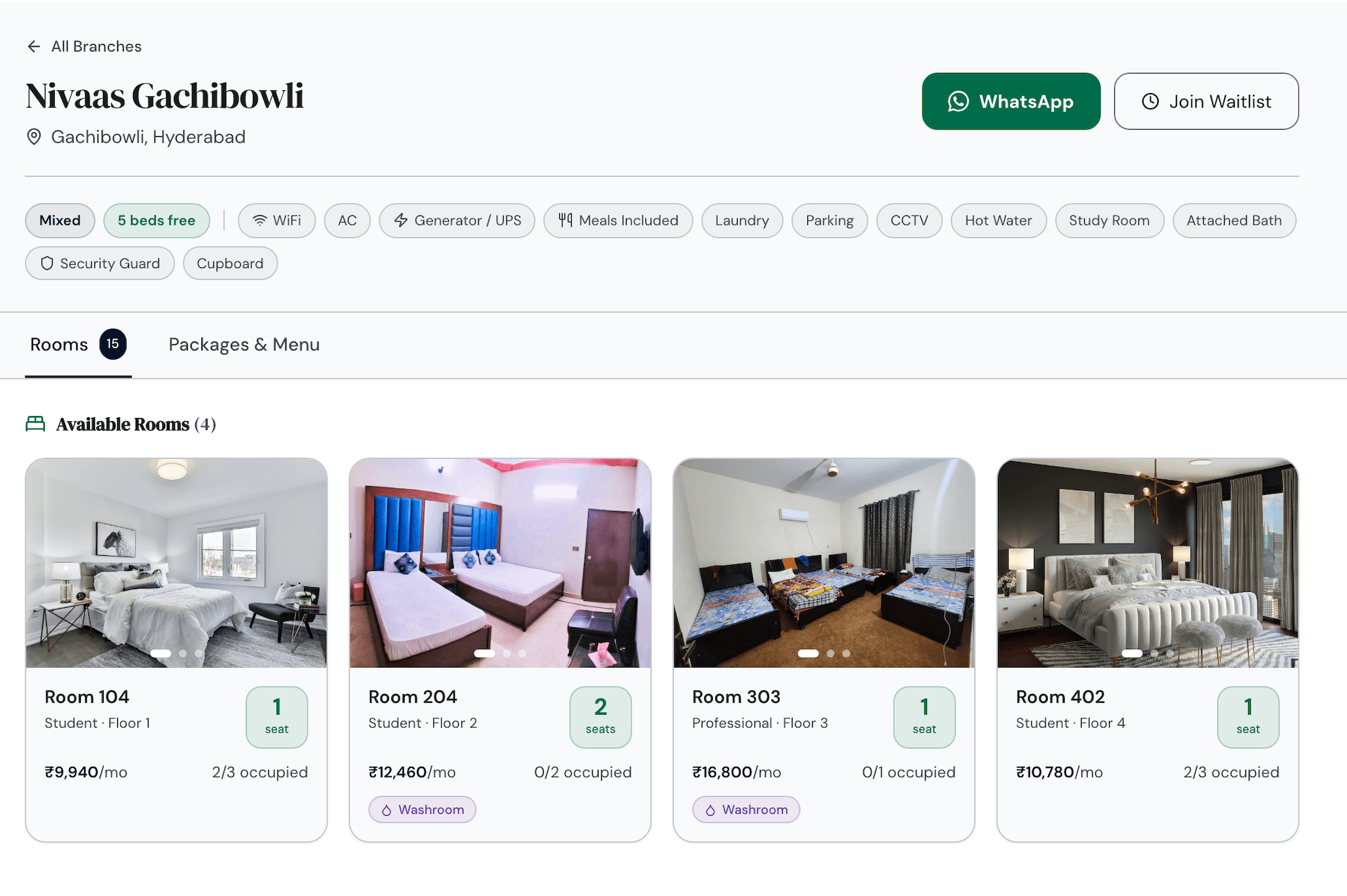Viewport: 1347px width, 896px height.
Task: Click the 0/2 occupied text
Action: coord(583,772)
